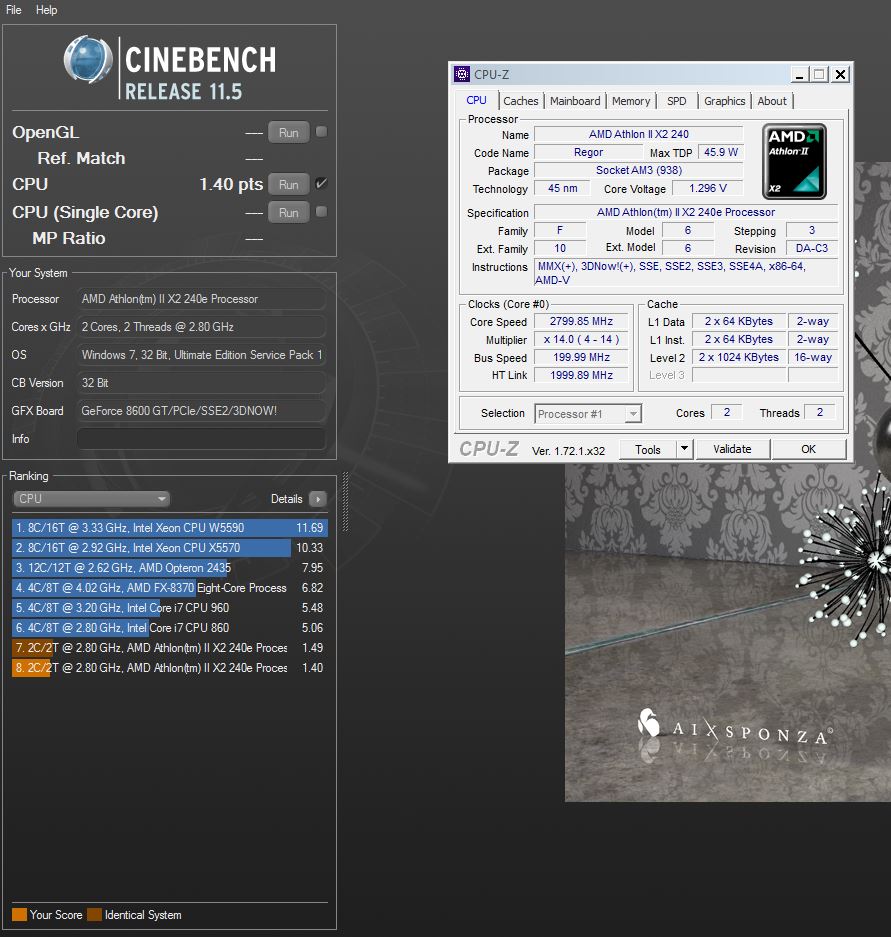Click the CPU-Z title bar app icon
891x937 pixels.
(x=462, y=74)
